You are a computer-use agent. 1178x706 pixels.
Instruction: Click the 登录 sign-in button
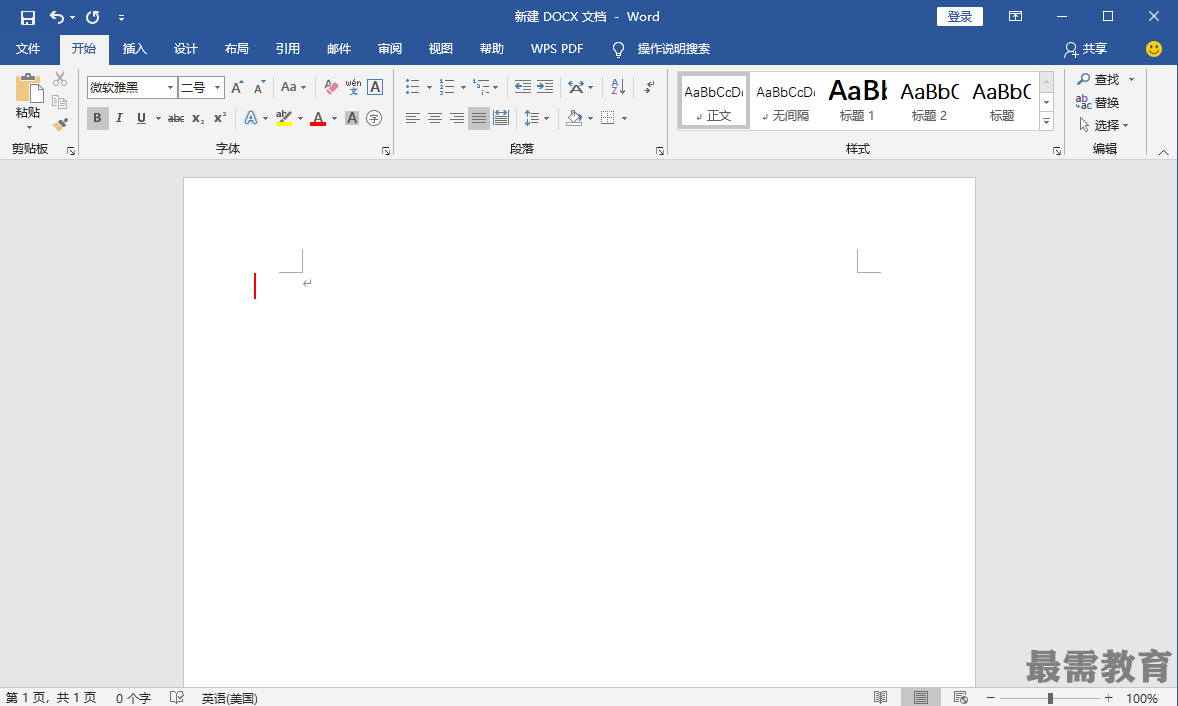pos(959,17)
